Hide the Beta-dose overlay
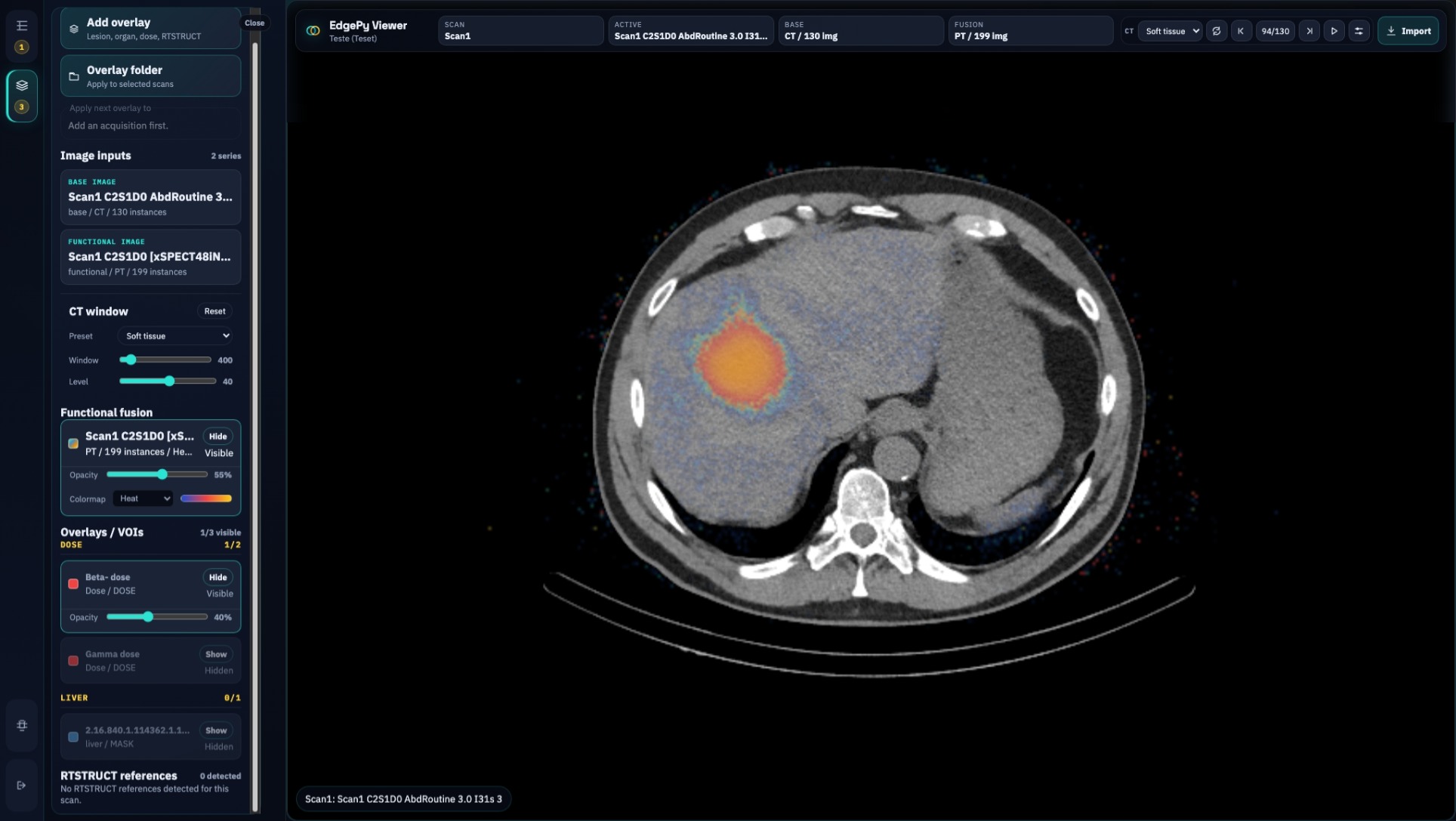Image resolution: width=1456 pixels, height=821 pixels. pos(217,577)
